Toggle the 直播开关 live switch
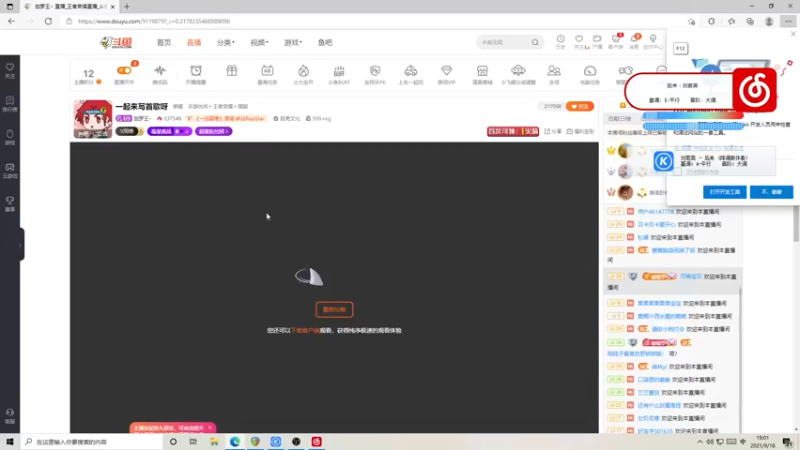This screenshot has height=450, width=800. 124,70
